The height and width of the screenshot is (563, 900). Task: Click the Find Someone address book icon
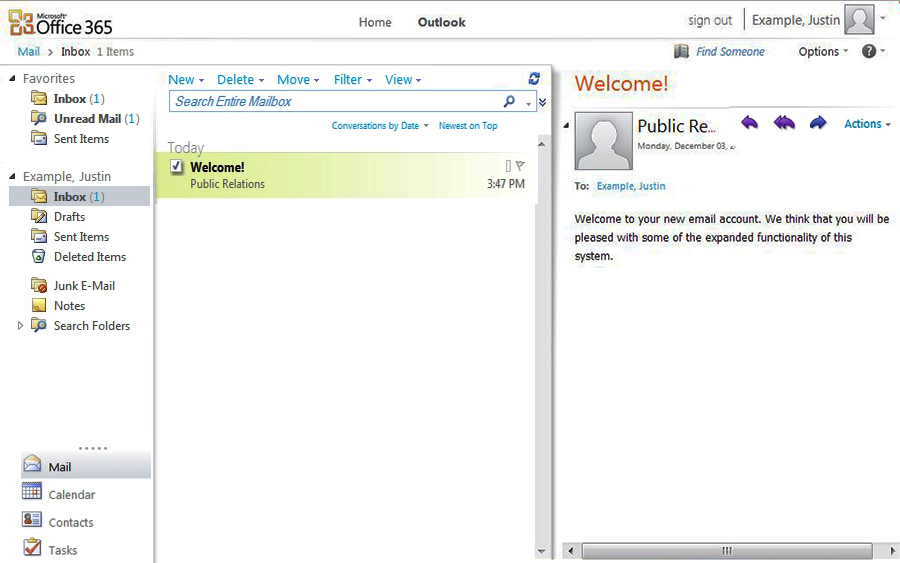pyautogui.click(x=681, y=51)
